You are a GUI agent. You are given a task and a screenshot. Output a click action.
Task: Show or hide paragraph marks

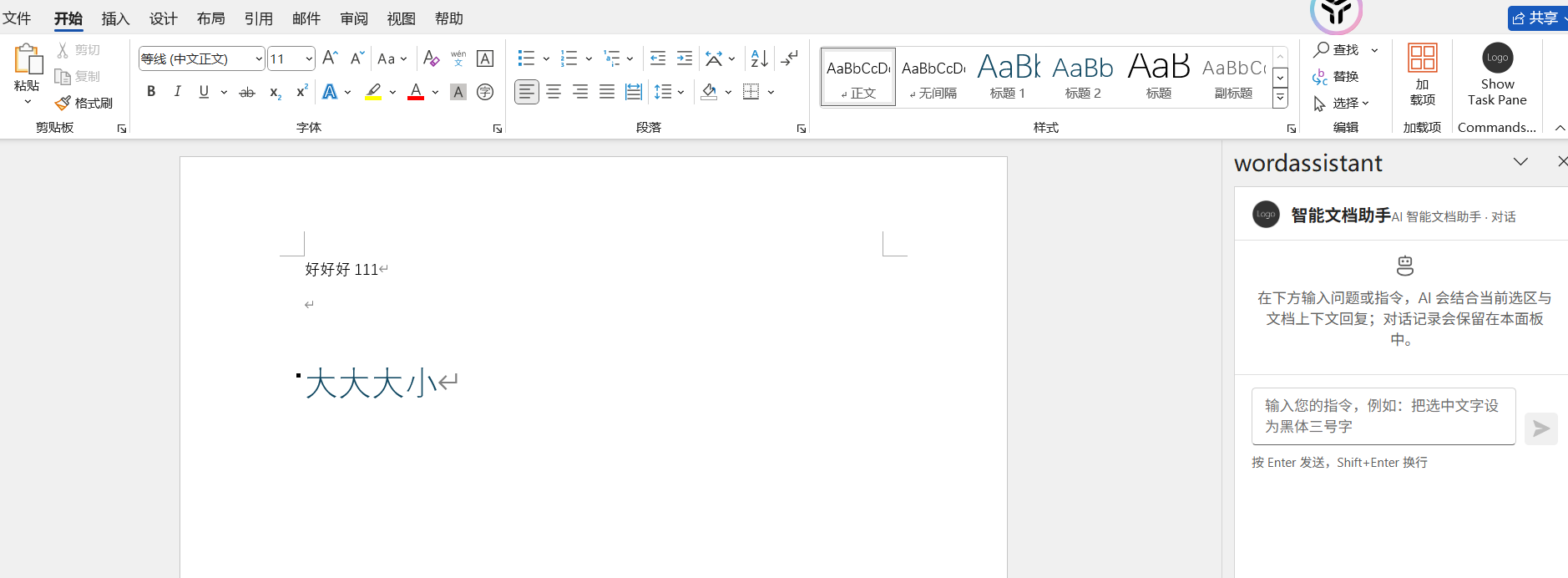(x=789, y=58)
